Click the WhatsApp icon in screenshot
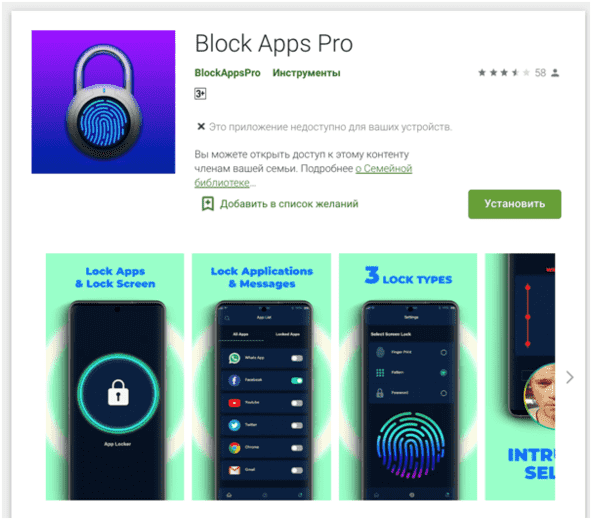 234,358
